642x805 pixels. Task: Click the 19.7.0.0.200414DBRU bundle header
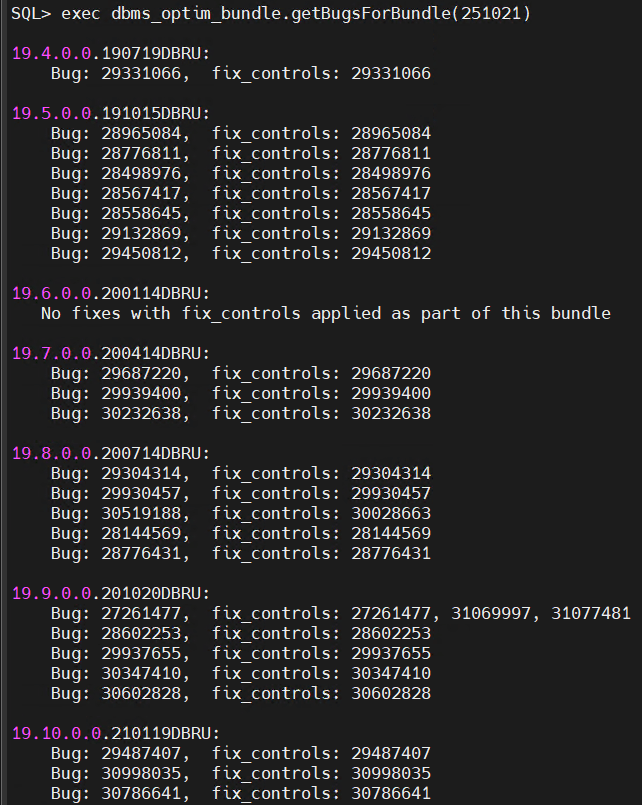[x=110, y=353]
